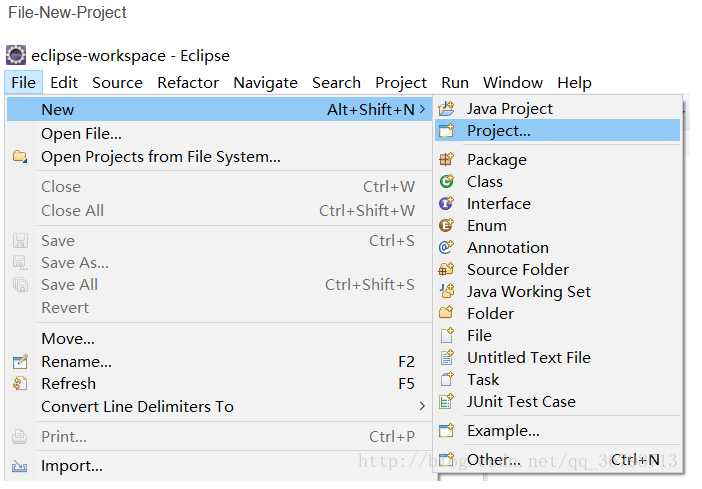The width and height of the screenshot is (702, 489).
Task: Open the Run menu
Action: click(x=455, y=82)
